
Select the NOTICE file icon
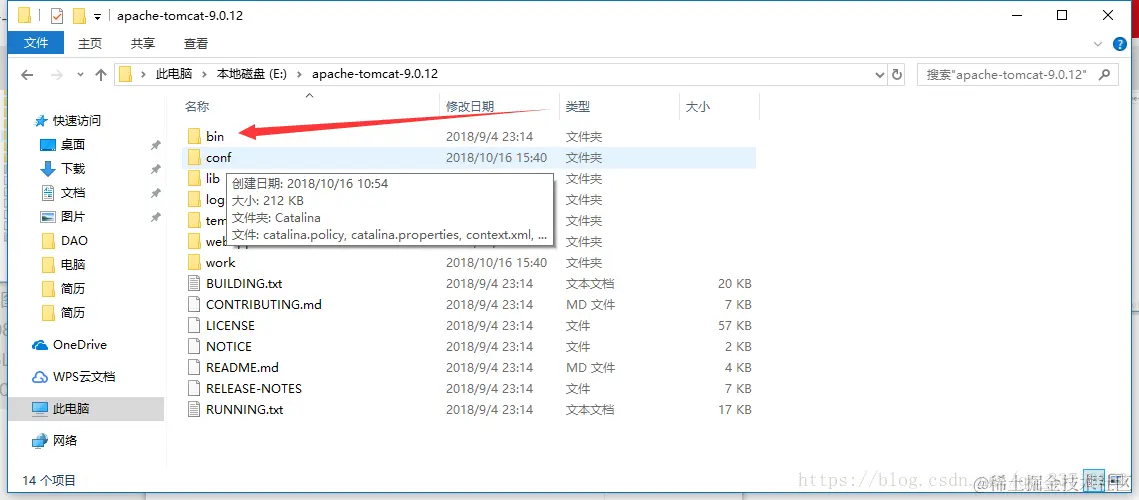click(x=193, y=347)
